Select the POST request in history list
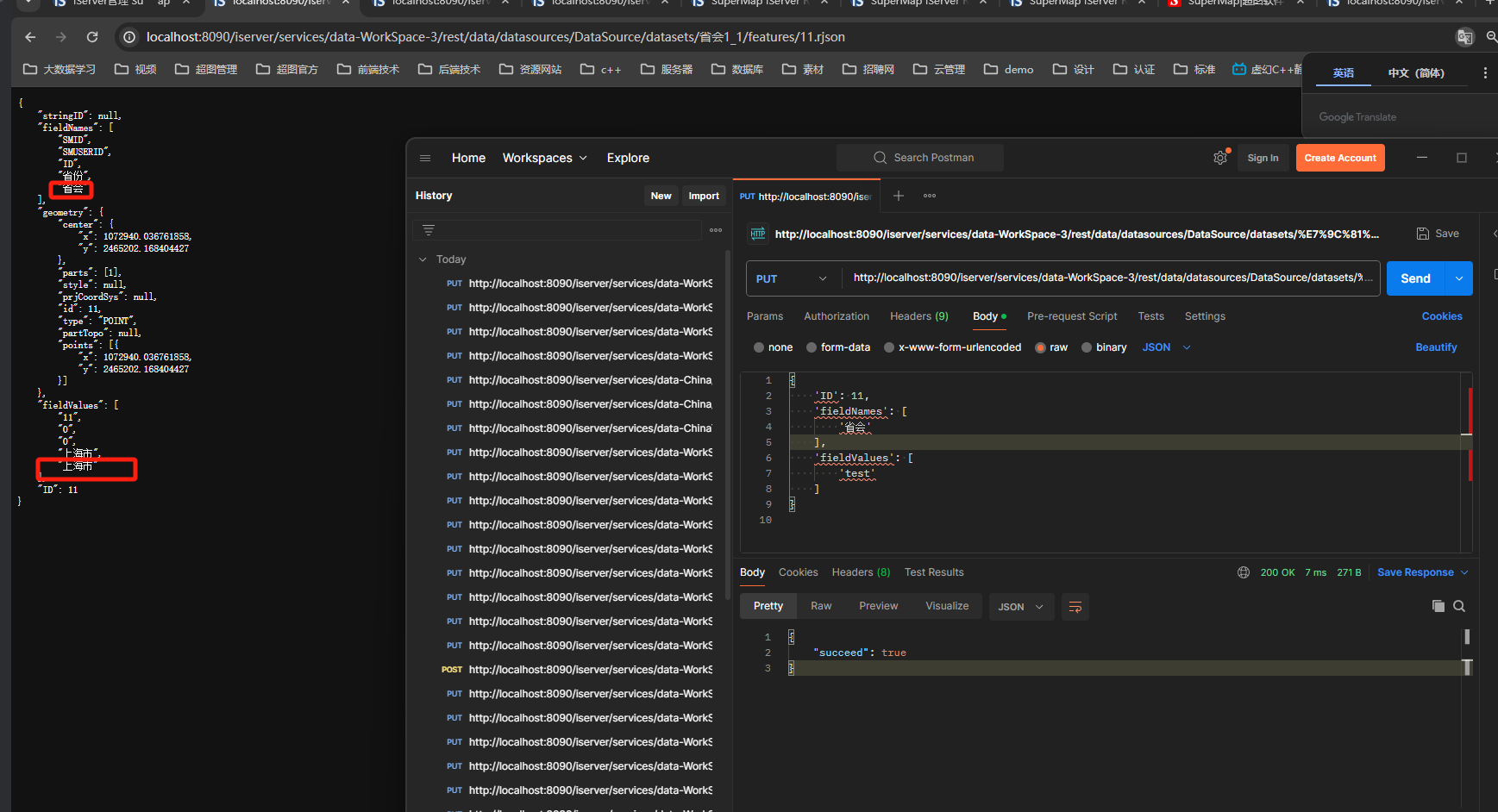The image size is (1498, 812). pos(577,670)
